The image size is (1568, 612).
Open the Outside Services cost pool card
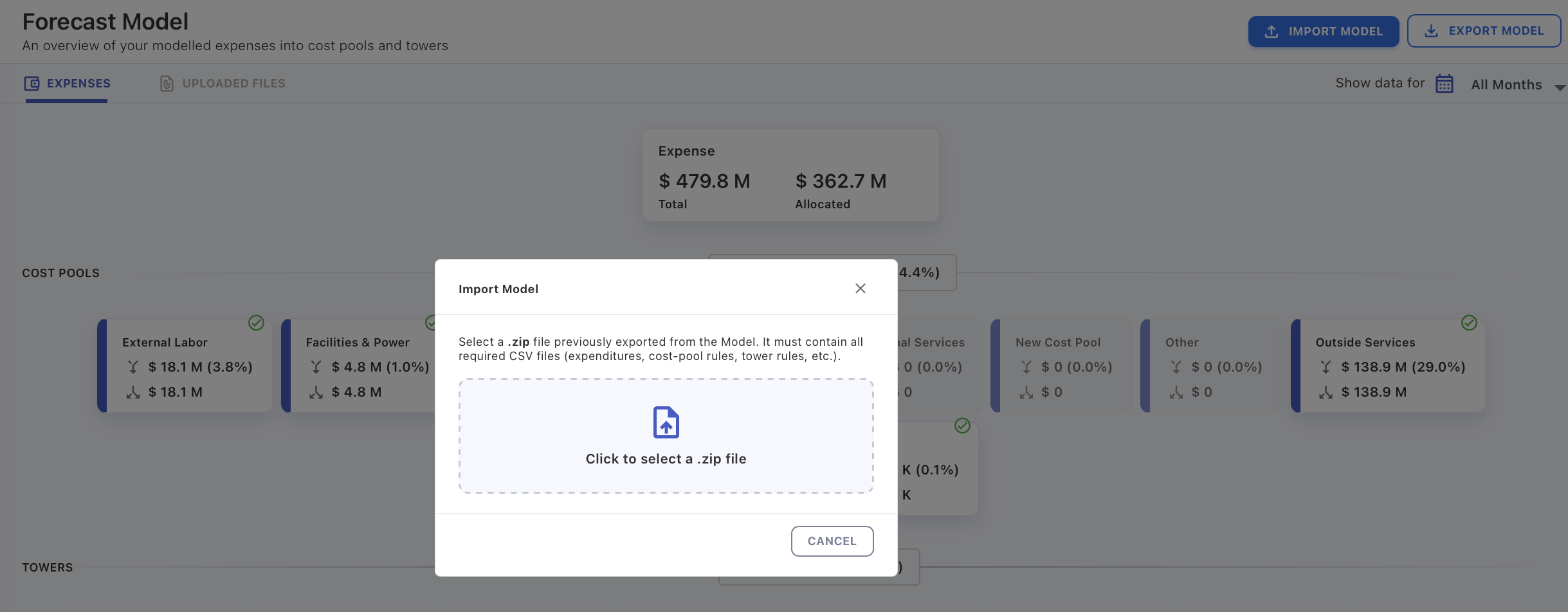(1389, 366)
